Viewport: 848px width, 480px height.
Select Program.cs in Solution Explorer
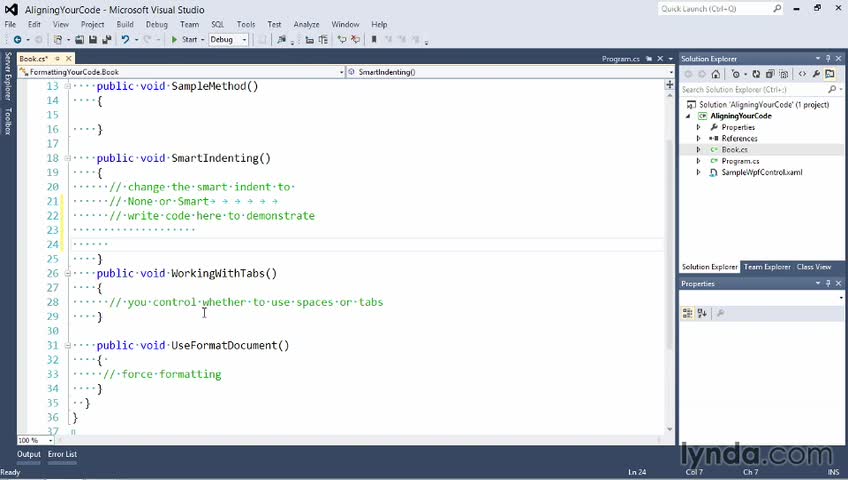[740, 161]
